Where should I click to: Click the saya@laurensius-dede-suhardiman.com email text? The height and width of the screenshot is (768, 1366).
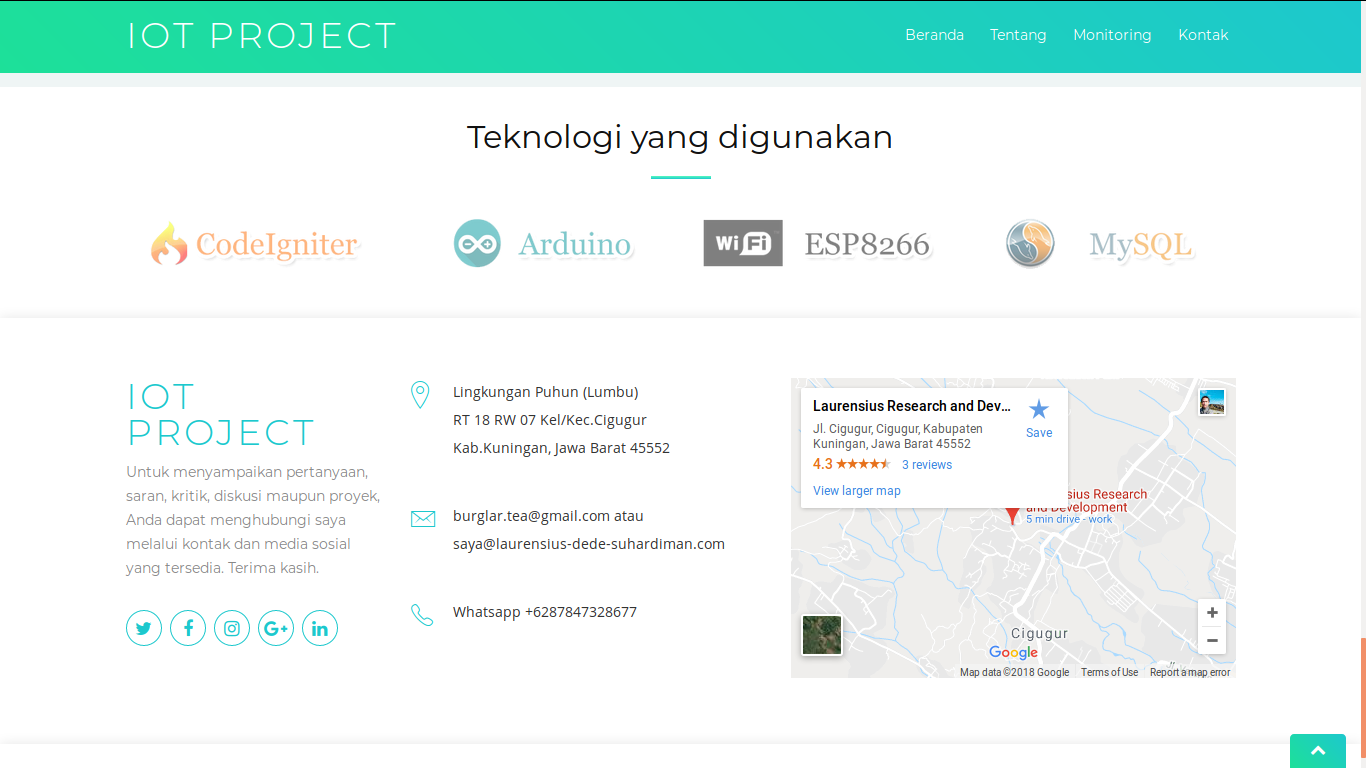[589, 544]
